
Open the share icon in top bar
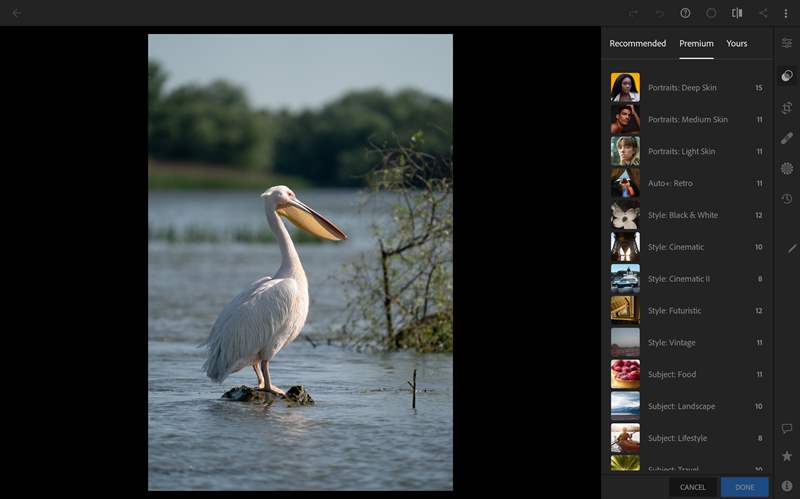tap(763, 13)
